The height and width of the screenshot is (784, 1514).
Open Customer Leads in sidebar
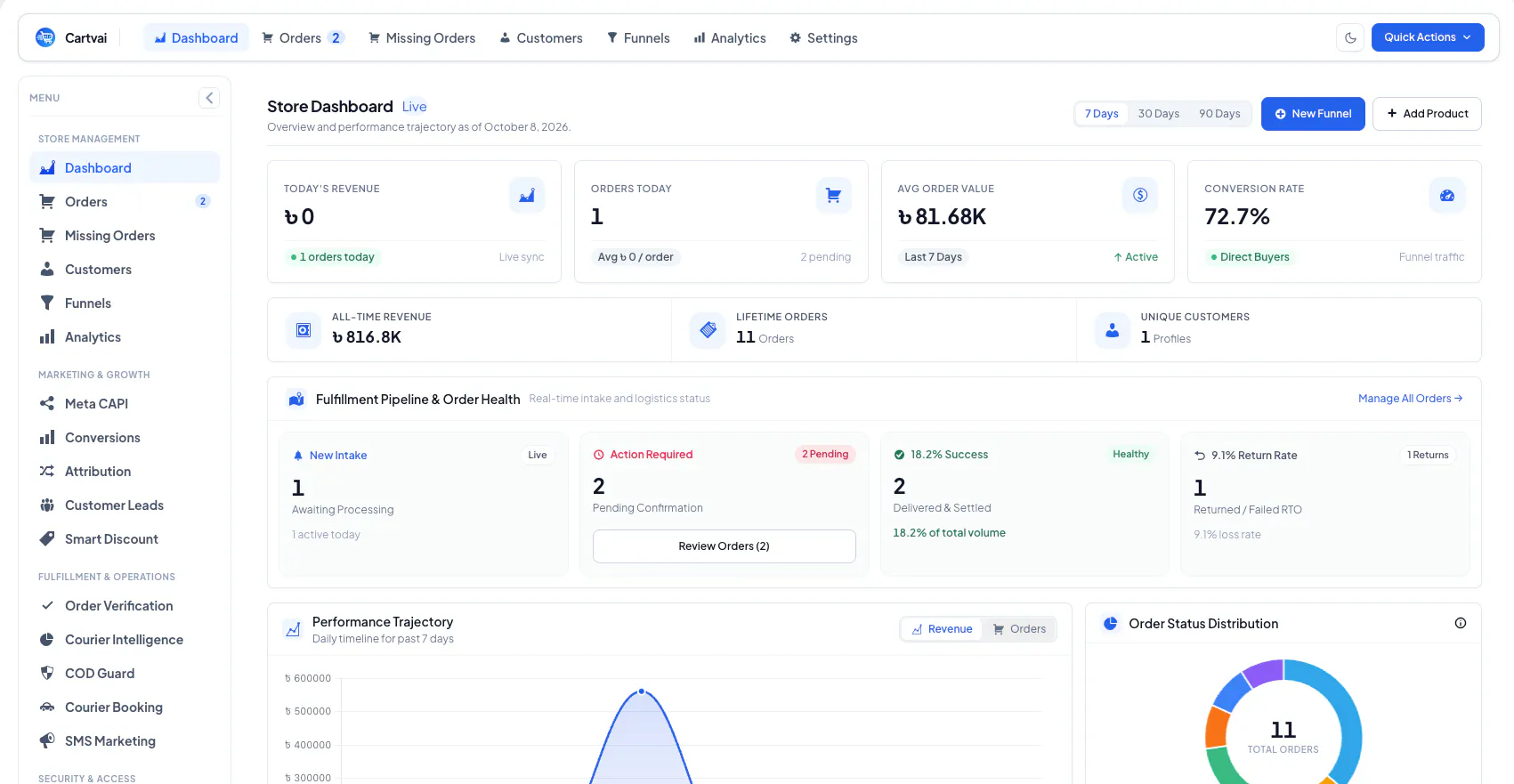tap(125, 505)
